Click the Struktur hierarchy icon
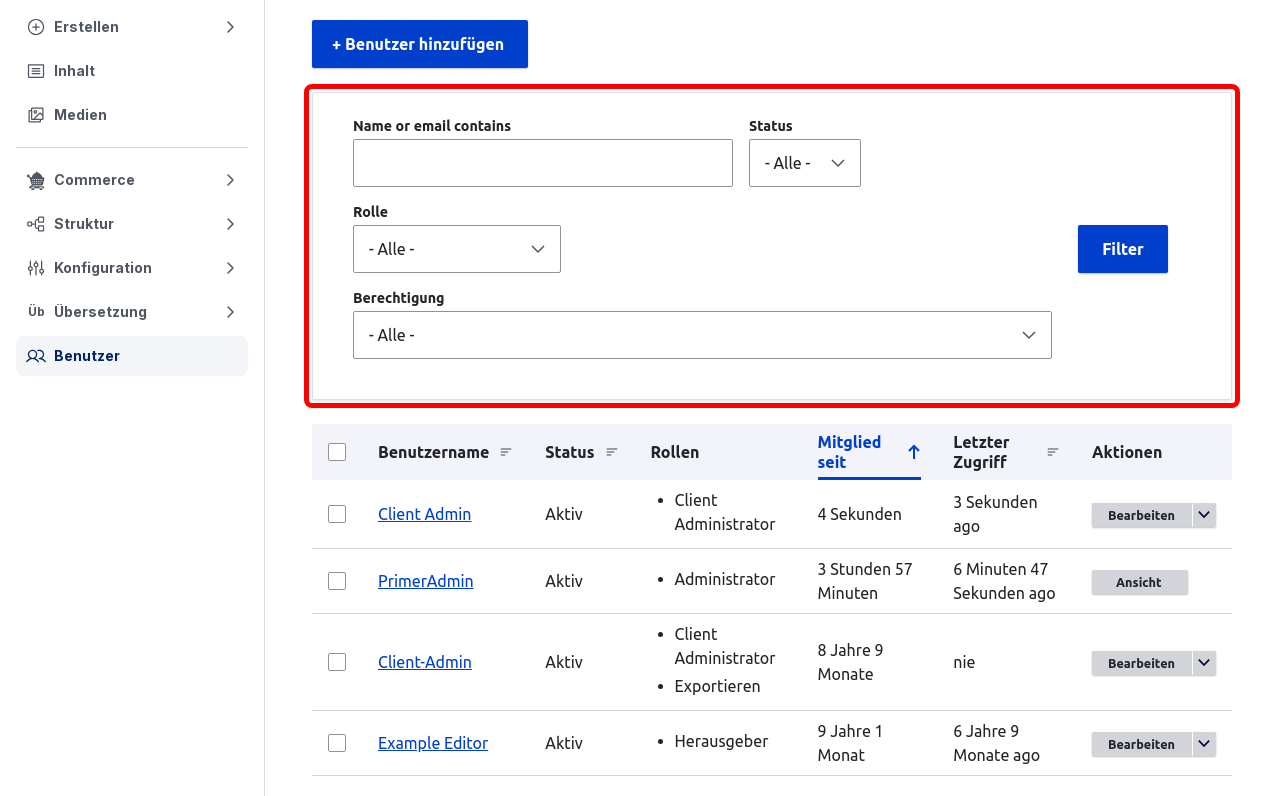Image resolution: width=1280 pixels, height=796 pixels. pos(36,224)
